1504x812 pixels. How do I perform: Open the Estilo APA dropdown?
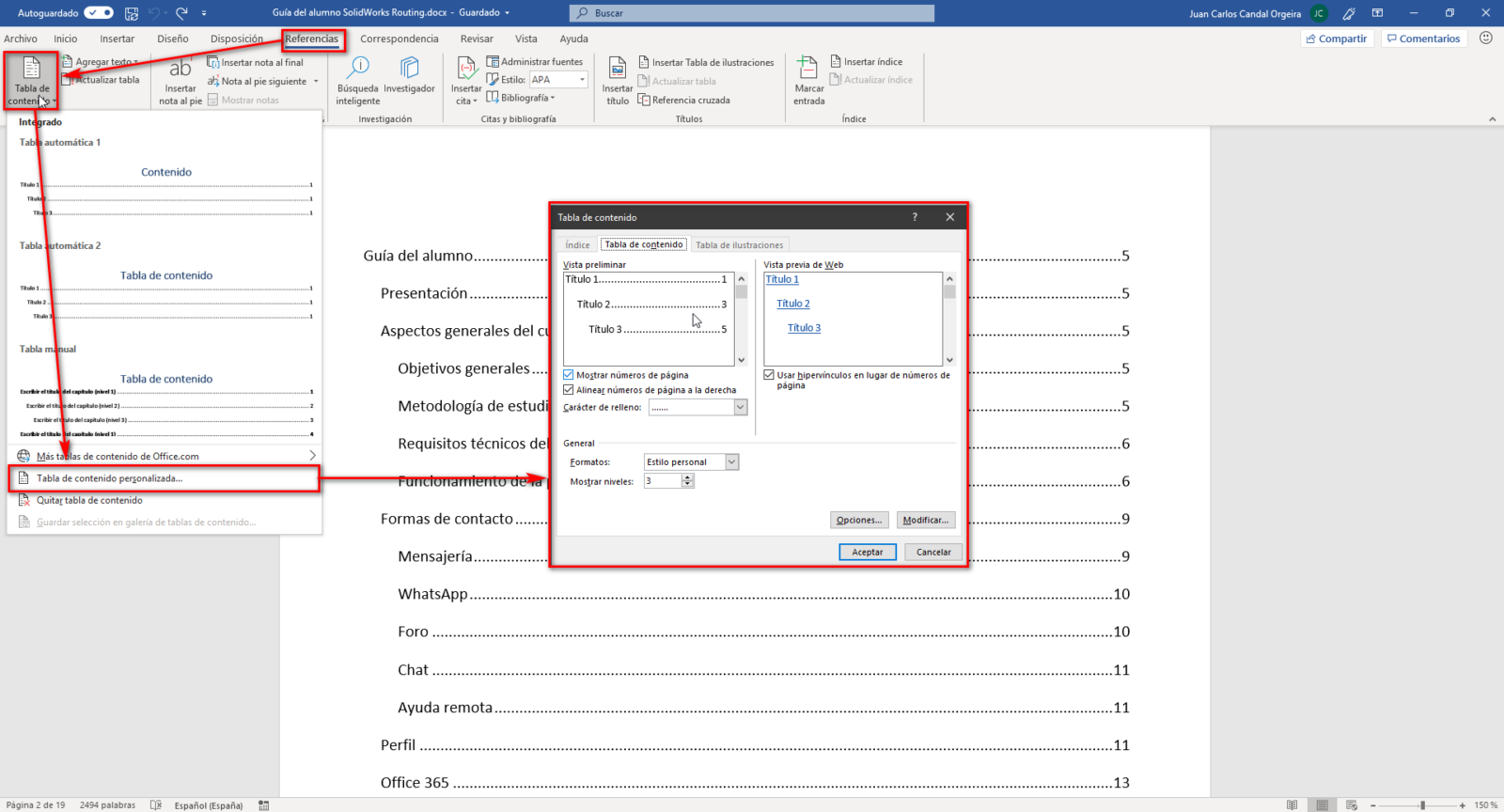click(582, 80)
